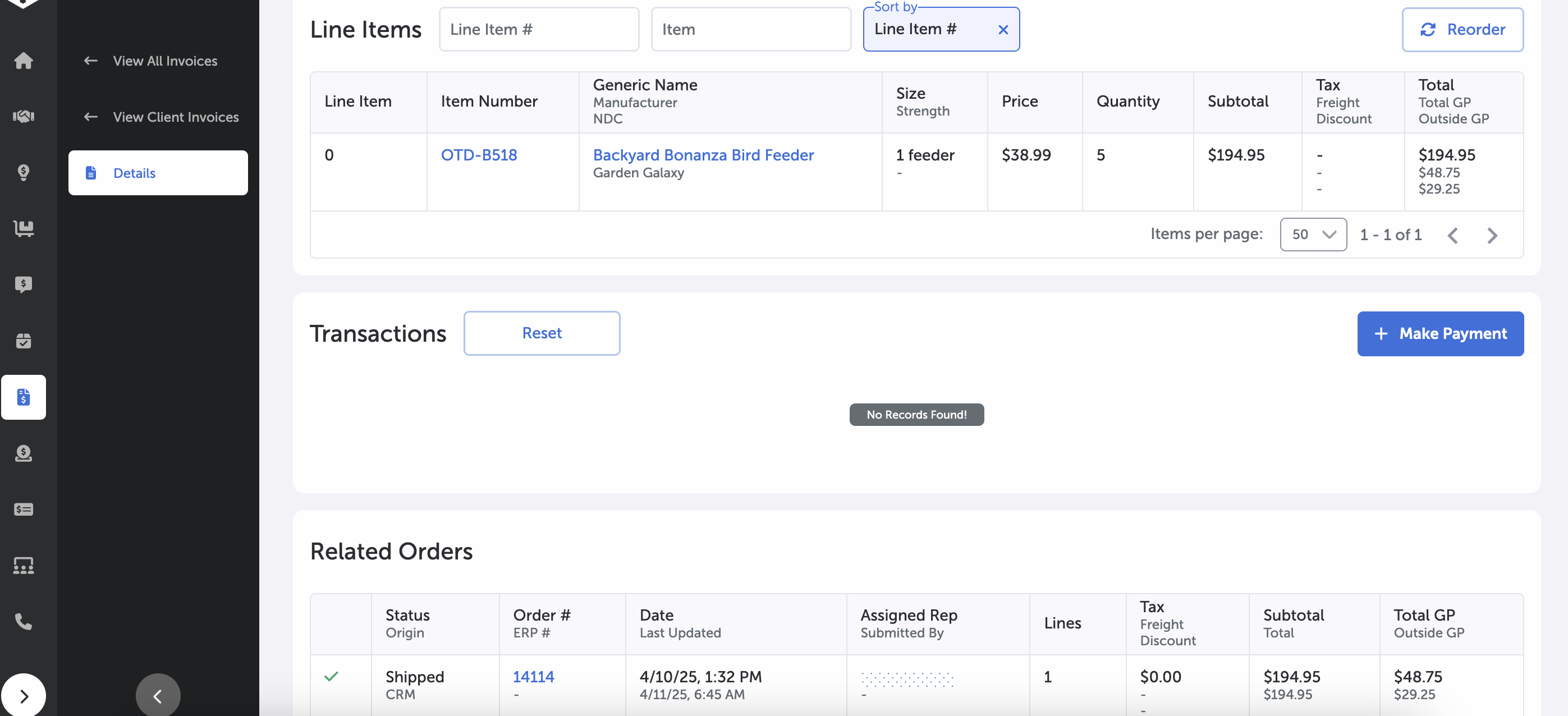Expand sidebar with bottom-left chevron button

click(x=23, y=695)
